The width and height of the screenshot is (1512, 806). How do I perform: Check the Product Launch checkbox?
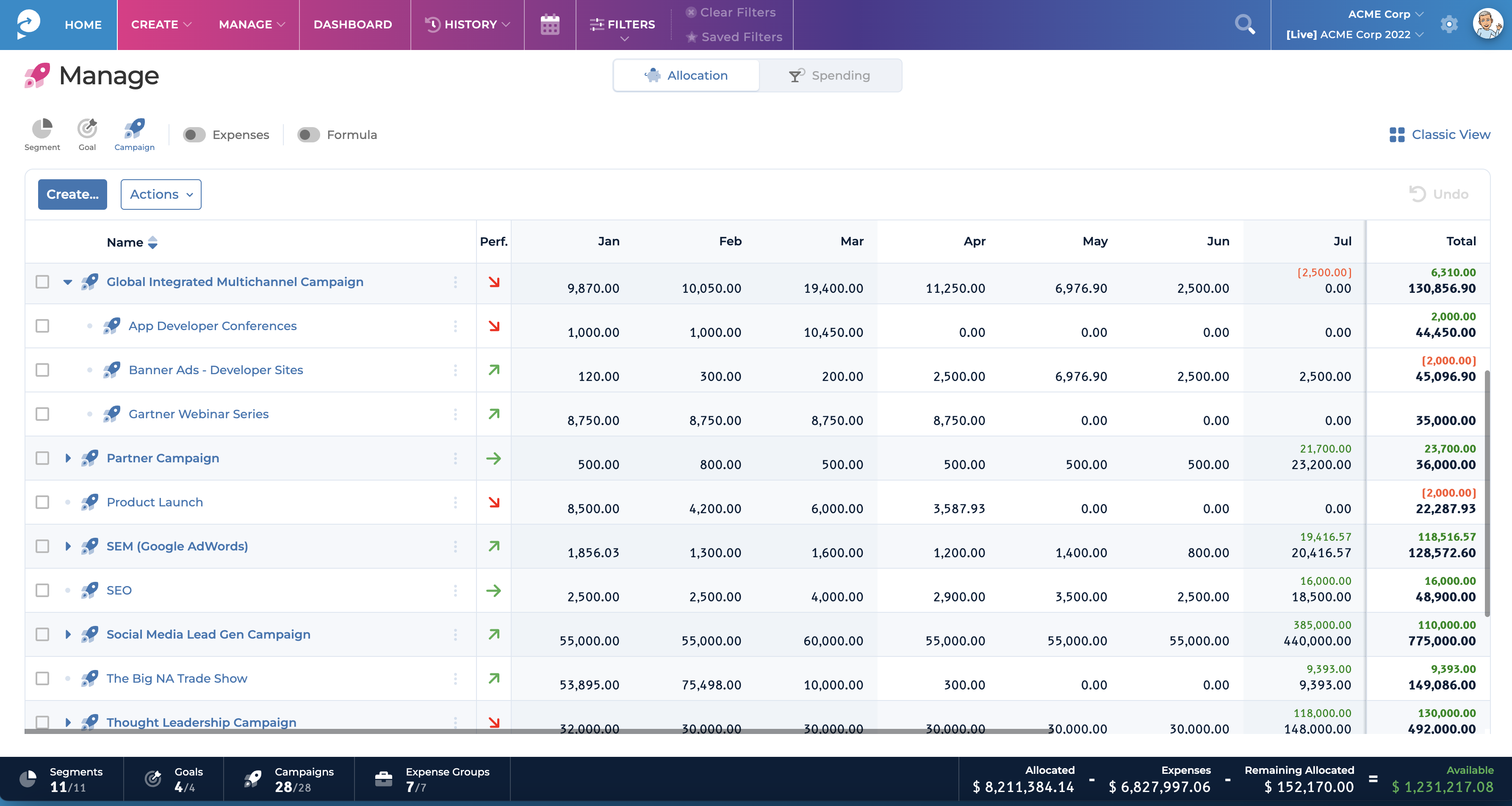click(x=42, y=502)
